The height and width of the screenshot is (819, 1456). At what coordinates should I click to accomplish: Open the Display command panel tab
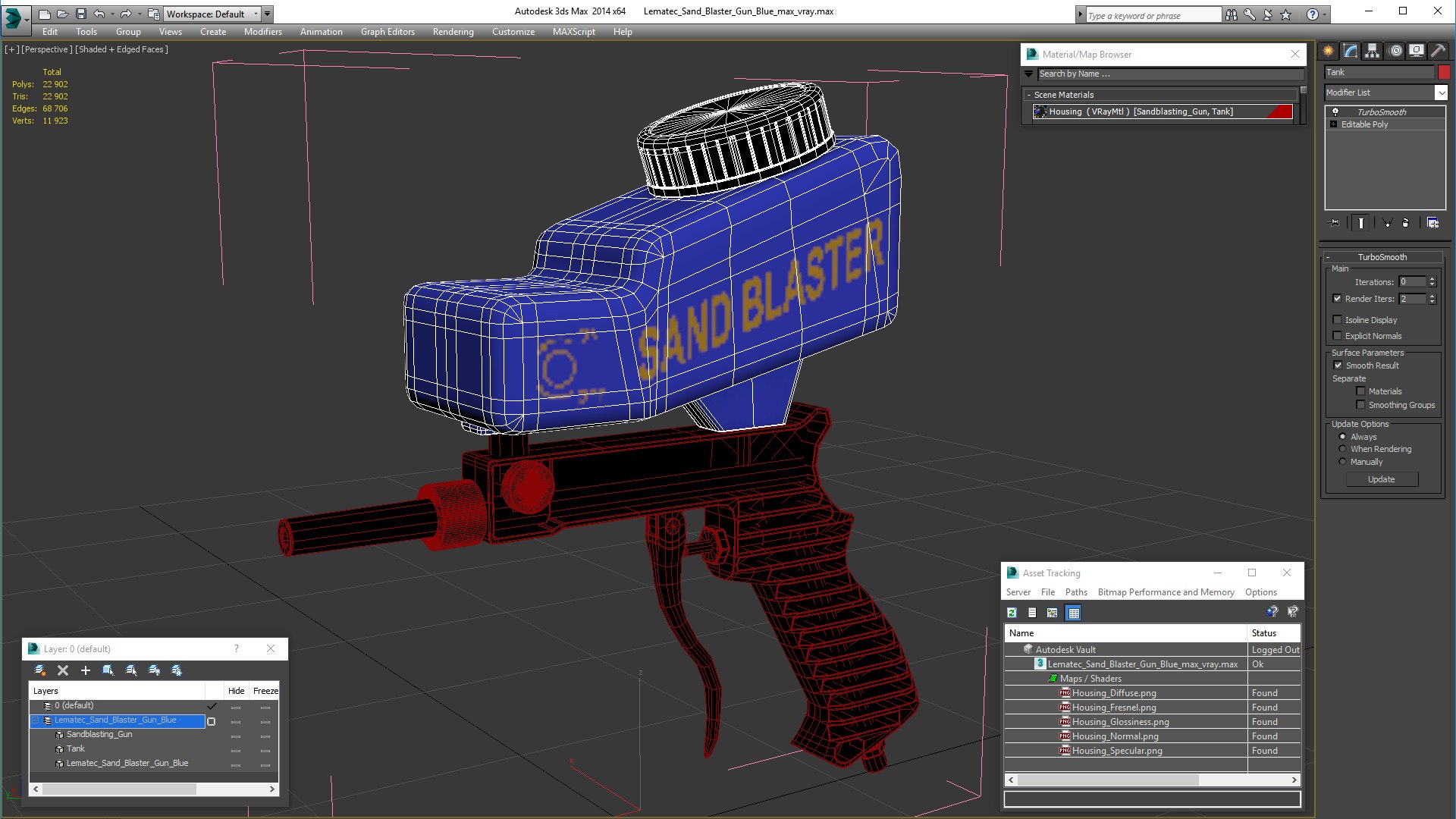pyautogui.click(x=1417, y=51)
